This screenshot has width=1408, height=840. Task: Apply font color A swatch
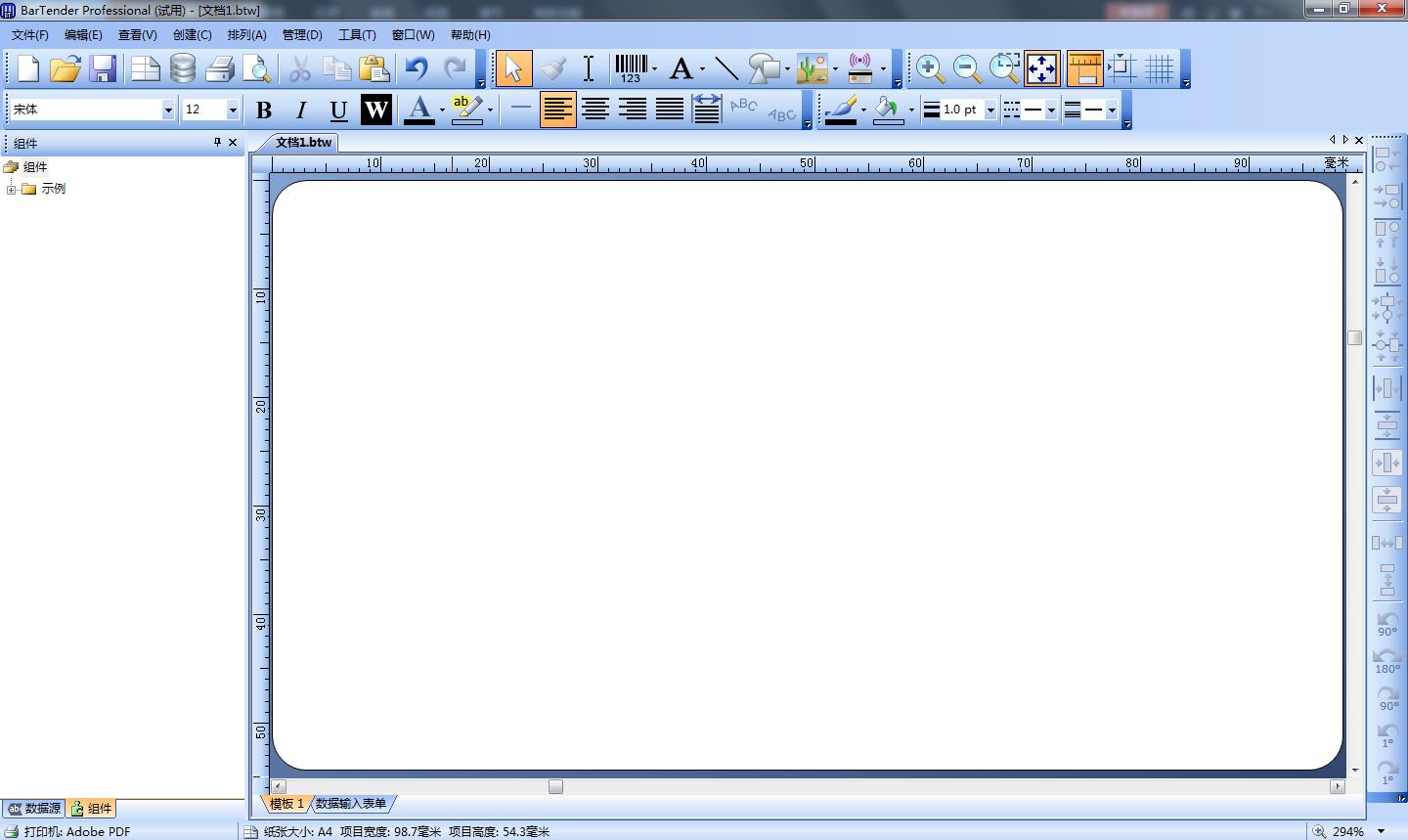click(419, 110)
